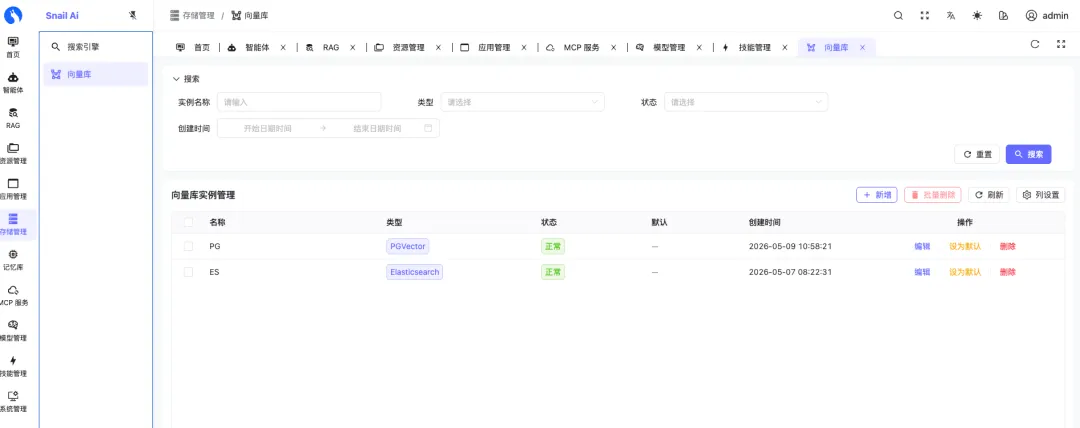
Task: Open the 类型 dropdown
Action: (522, 102)
